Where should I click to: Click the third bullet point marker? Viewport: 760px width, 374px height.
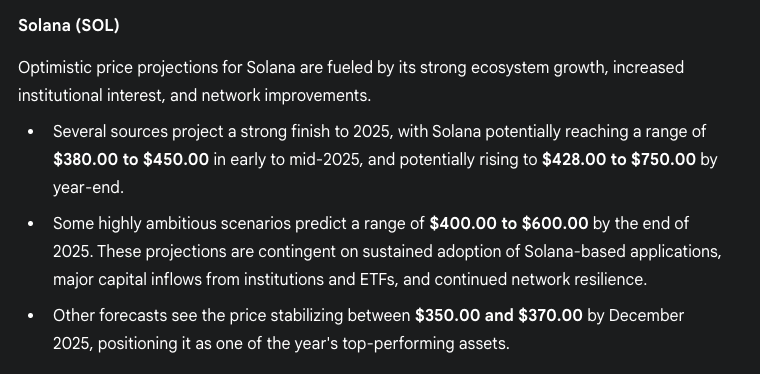coord(31,316)
